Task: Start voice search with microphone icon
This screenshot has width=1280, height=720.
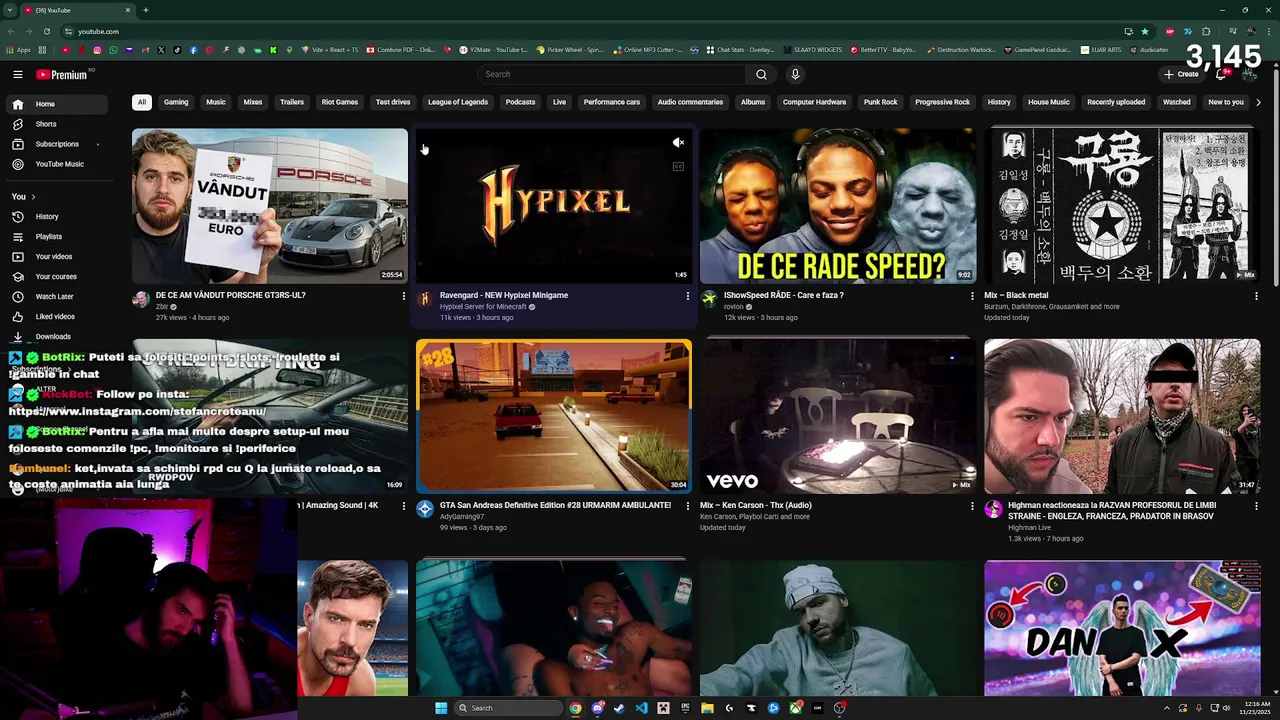Action: (795, 74)
